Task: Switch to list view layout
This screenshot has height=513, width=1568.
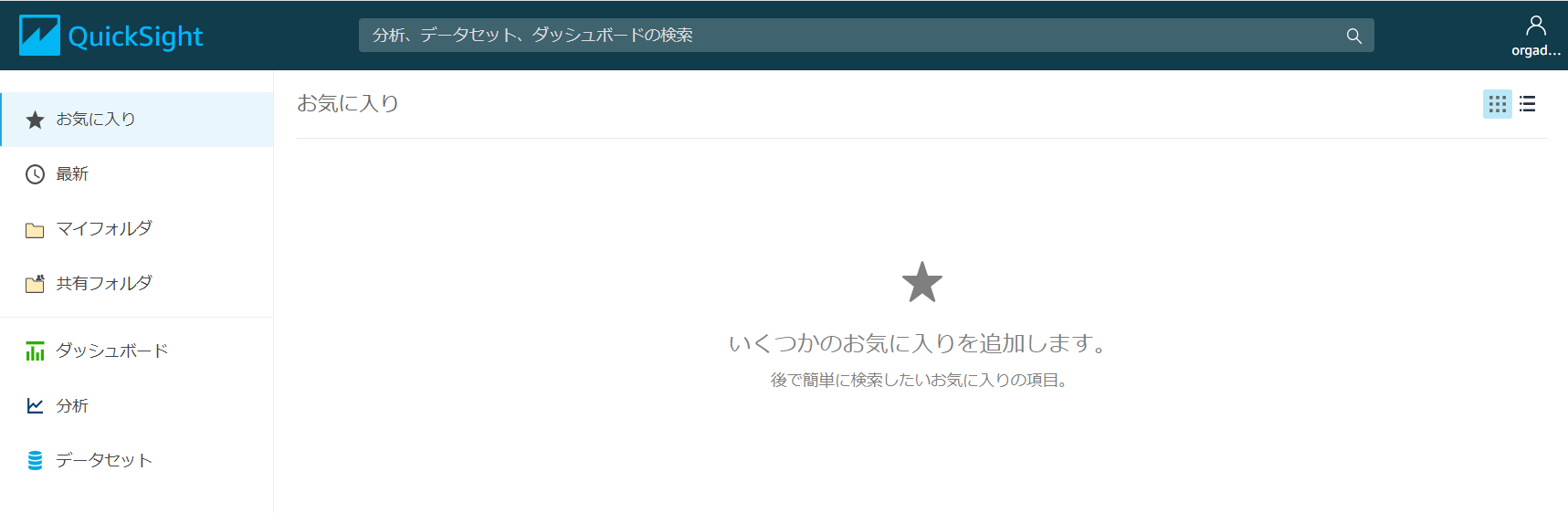Action: (1528, 104)
